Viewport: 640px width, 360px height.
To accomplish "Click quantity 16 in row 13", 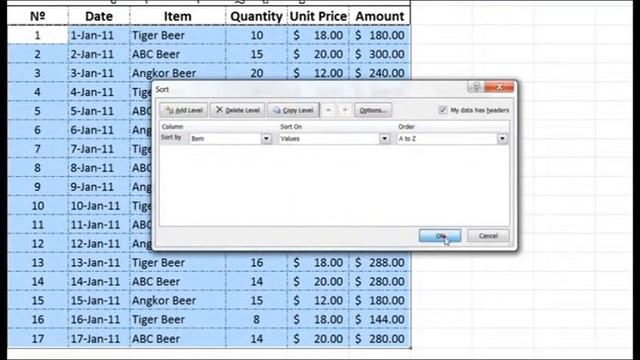I will pyautogui.click(x=256, y=262).
